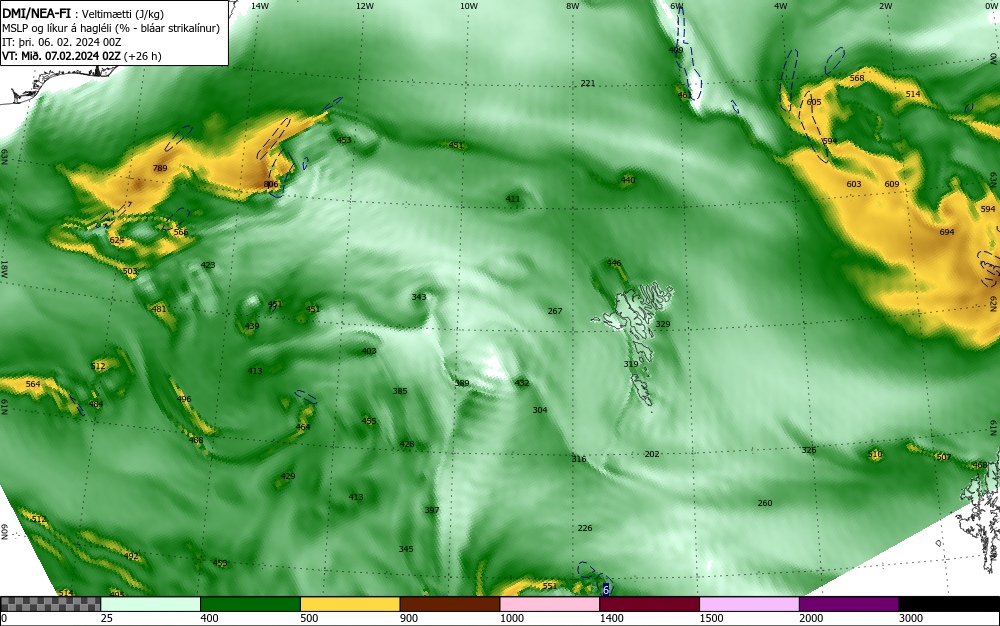Image resolution: width=1000 pixels, height=626 pixels.
Task: Click the '564' value on the map
Action: [x=33, y=384]
